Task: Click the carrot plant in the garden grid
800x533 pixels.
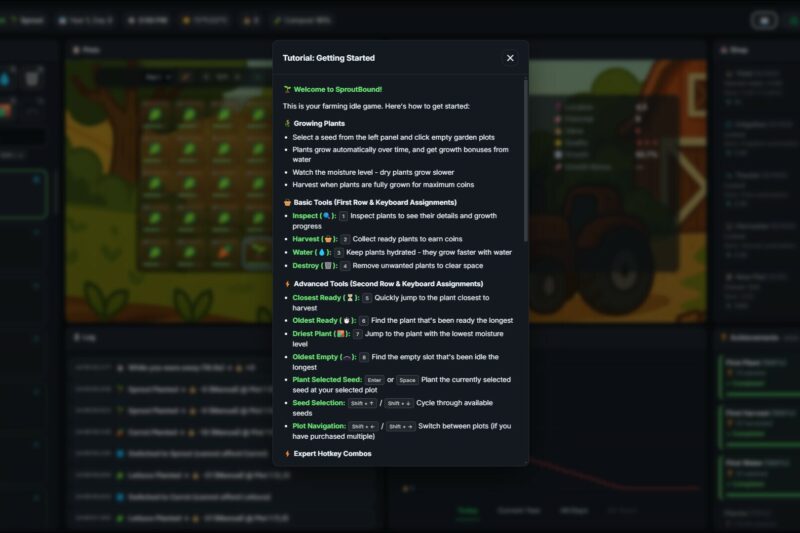Action: (223, 253)
